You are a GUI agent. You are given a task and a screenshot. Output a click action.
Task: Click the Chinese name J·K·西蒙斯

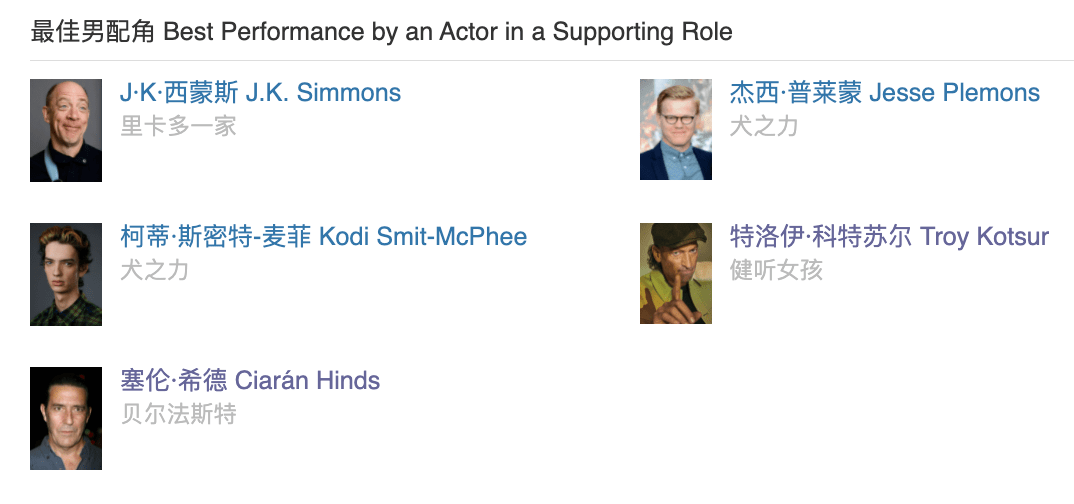click(179, 93)
